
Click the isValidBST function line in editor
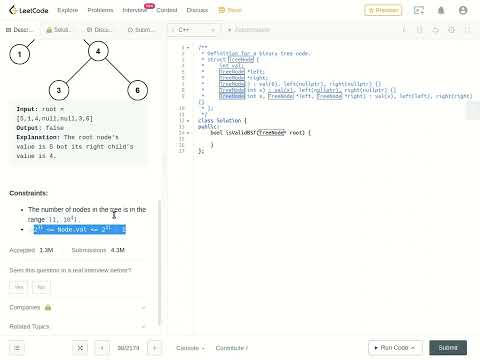click(x=260, y=133)
